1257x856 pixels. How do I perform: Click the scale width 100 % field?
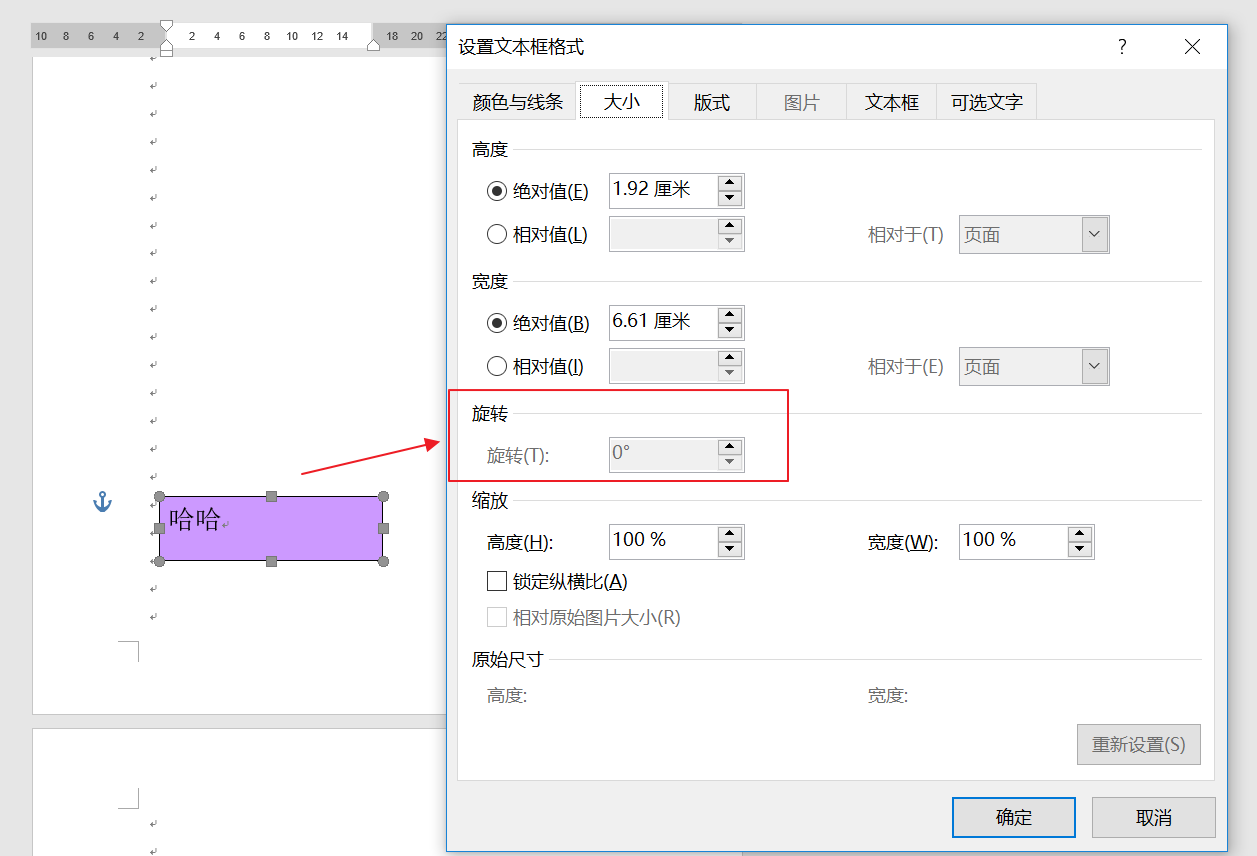(x=1014, y=541)
